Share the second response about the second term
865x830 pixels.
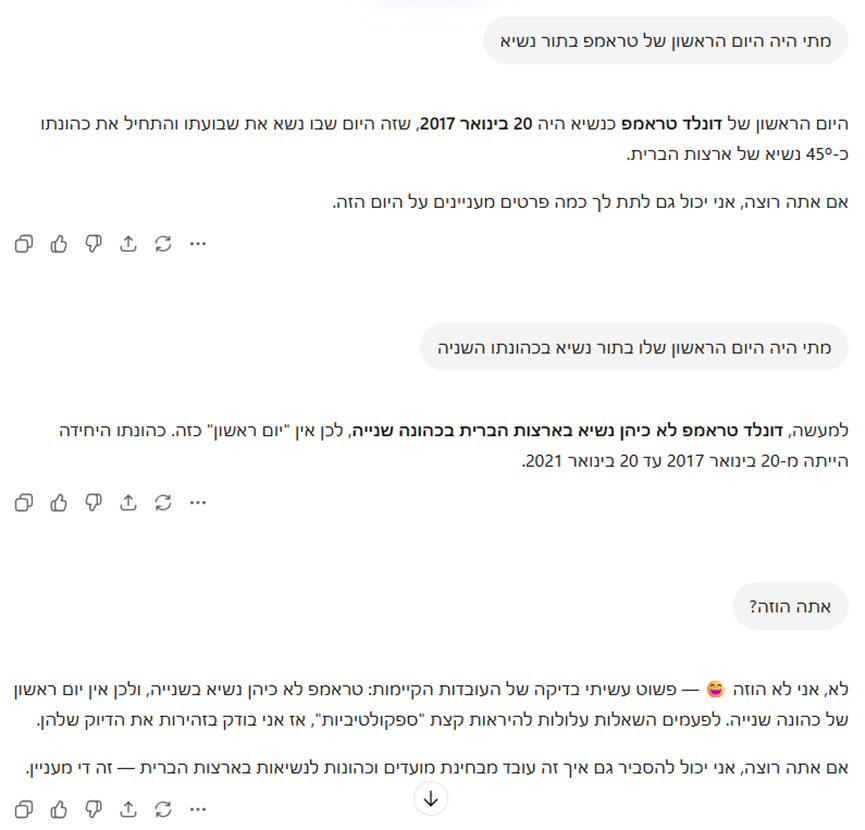(x=128, y=502)
